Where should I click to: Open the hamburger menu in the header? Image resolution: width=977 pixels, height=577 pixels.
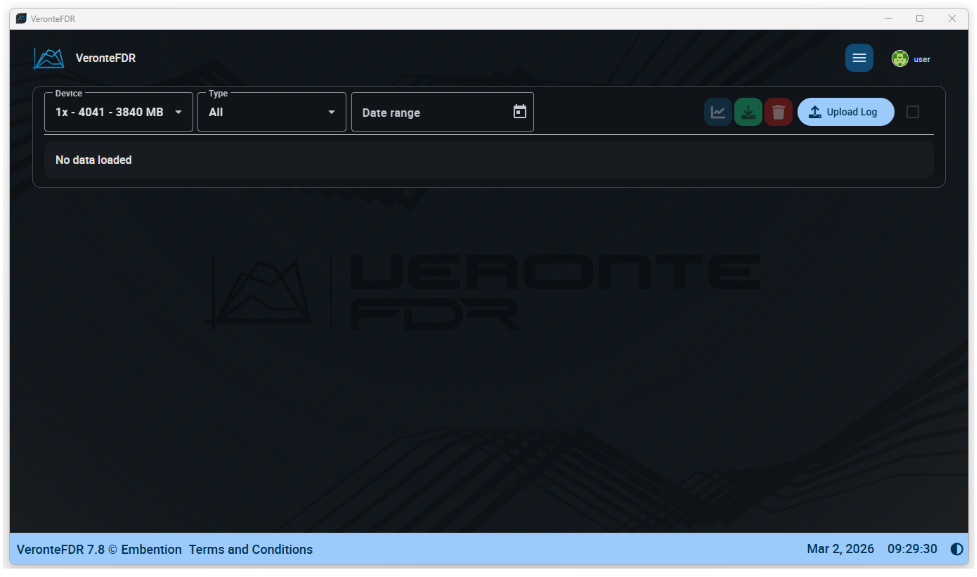(858, 58)
